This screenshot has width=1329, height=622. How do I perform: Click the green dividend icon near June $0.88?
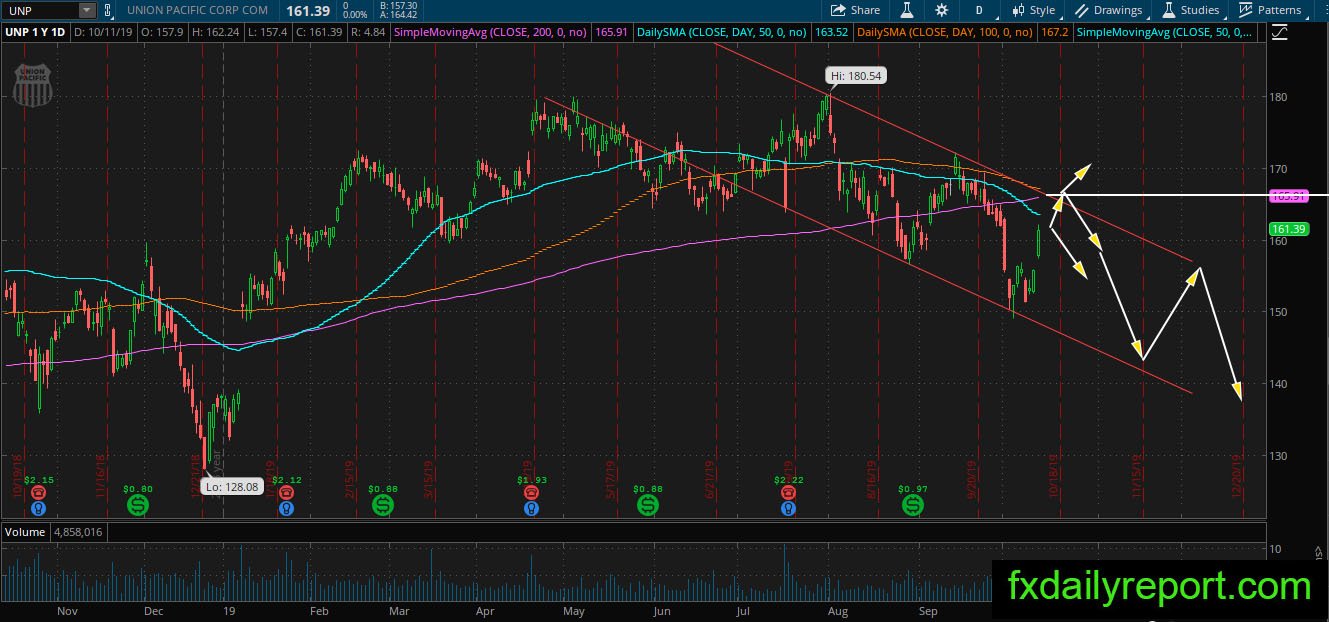point(647,505)
